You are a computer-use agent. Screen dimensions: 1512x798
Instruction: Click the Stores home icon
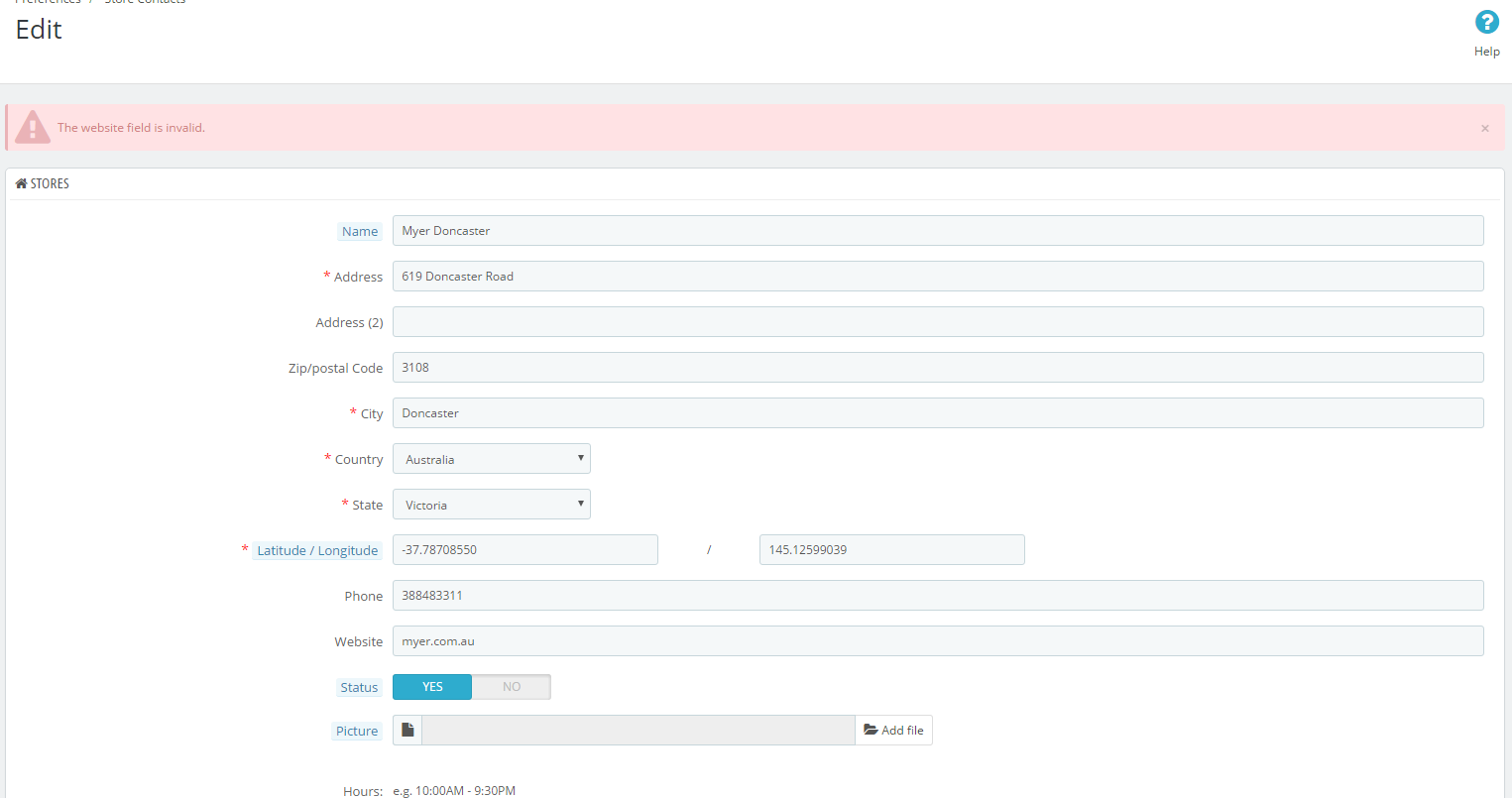(x=21, y=183)
